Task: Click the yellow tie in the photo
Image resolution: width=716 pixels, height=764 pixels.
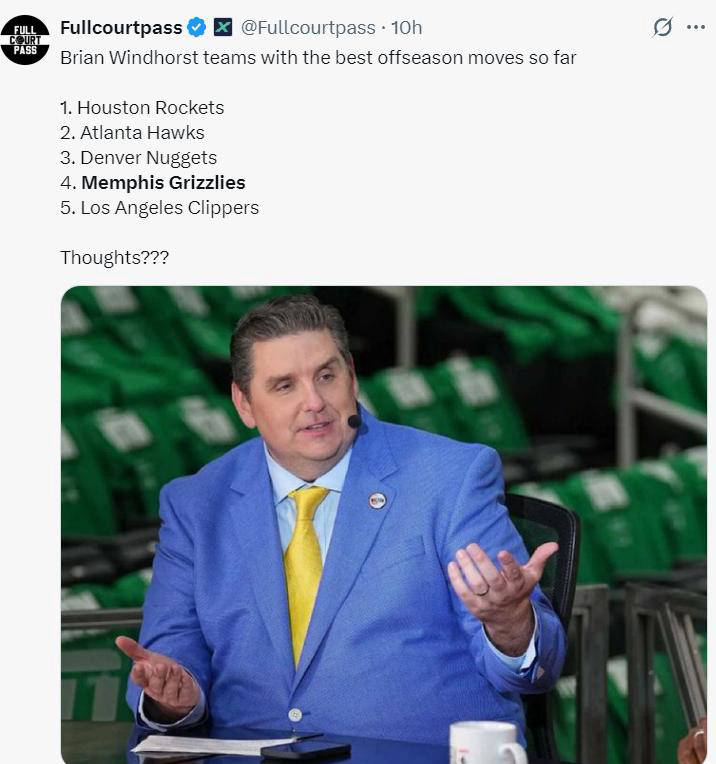Action: click(x=305, y=570)
